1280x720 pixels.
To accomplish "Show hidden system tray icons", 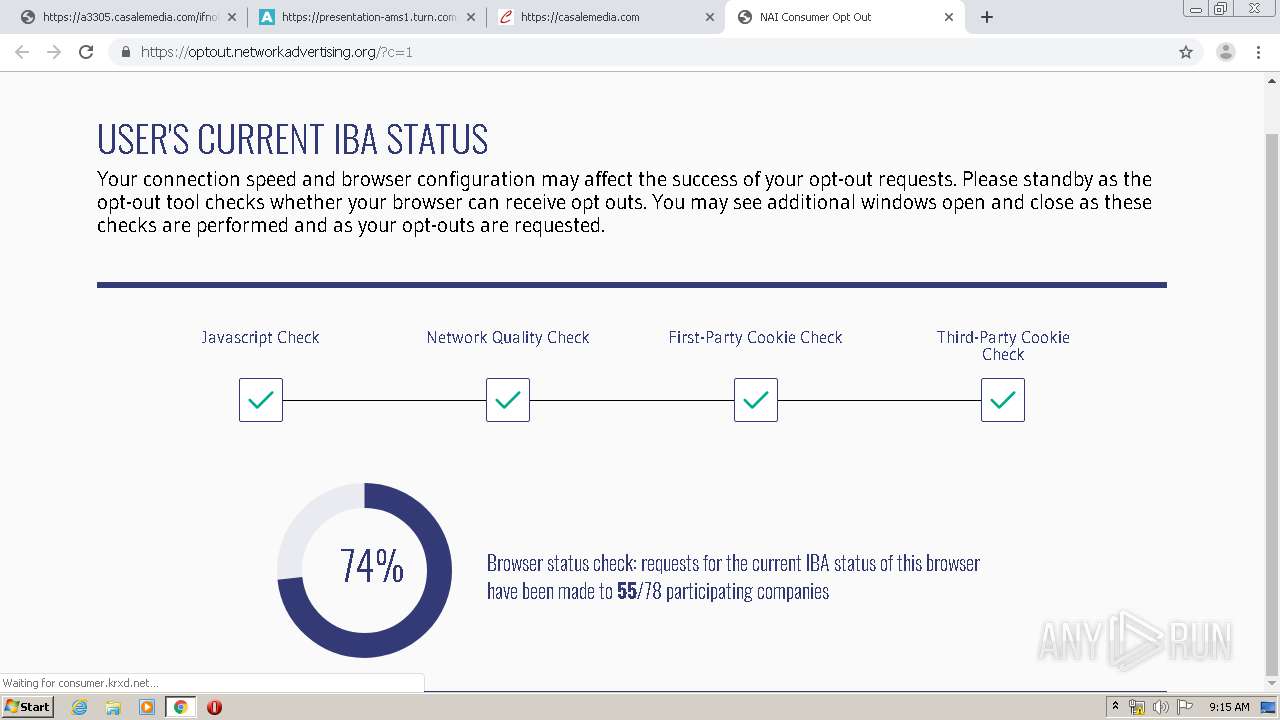I will pos(1115,707).
